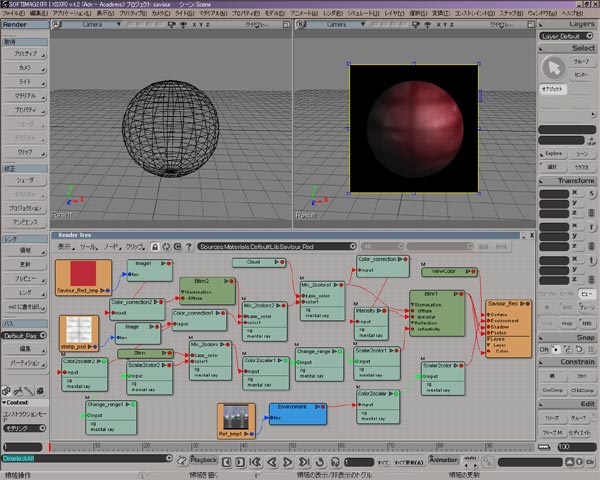
Task: Click the eye icon in viewport A
Action: [x=184, y=24]
